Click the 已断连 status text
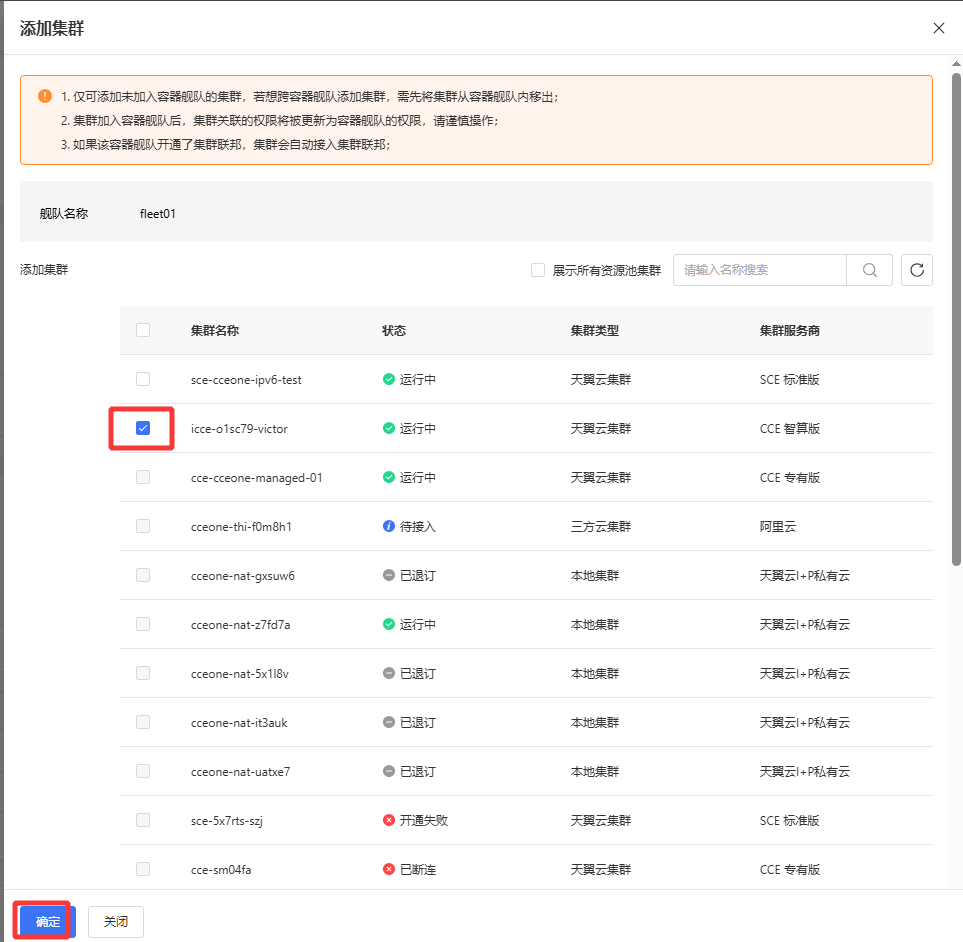Viewport: 963px width, 942px height. tap(418, 870)
